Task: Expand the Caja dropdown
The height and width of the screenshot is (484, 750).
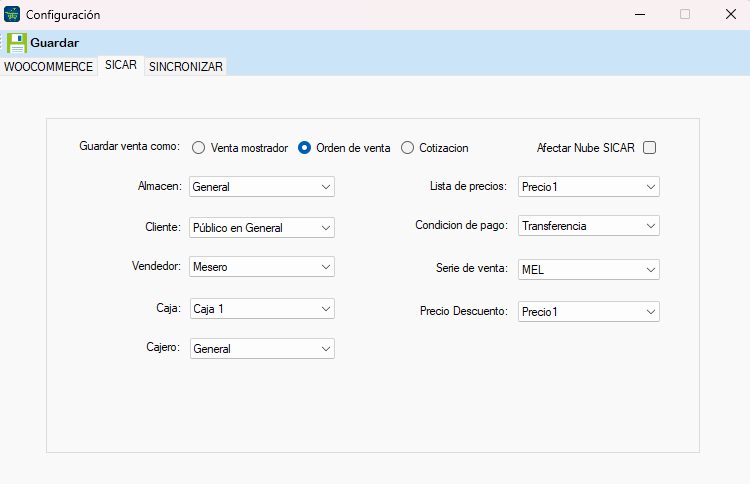Action: click(x=261, y=309)
